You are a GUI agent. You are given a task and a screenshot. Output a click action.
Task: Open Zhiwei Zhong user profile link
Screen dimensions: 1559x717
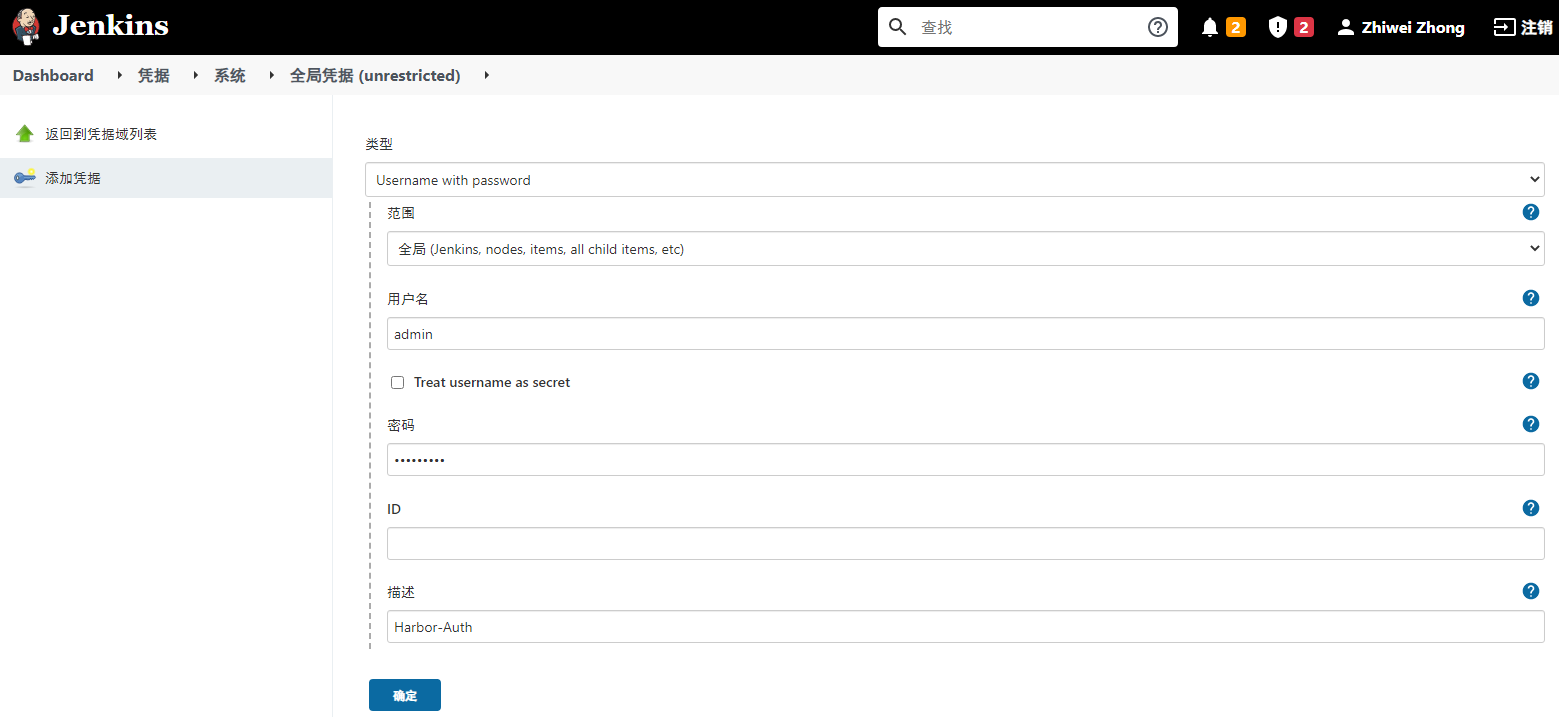pos(1413,28)
